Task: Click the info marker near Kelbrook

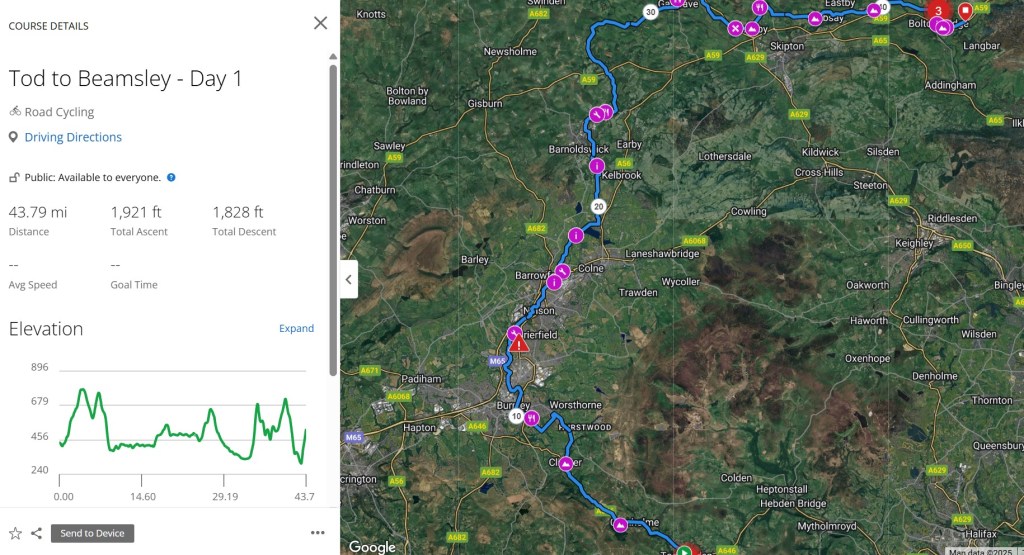Action: click(x=597, y=166)
